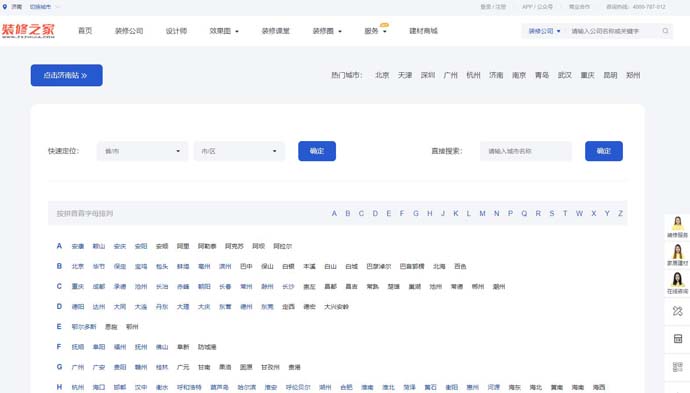The image size is (690, 393).
Task: Select 海口 in row H
Action: (99, 387)
